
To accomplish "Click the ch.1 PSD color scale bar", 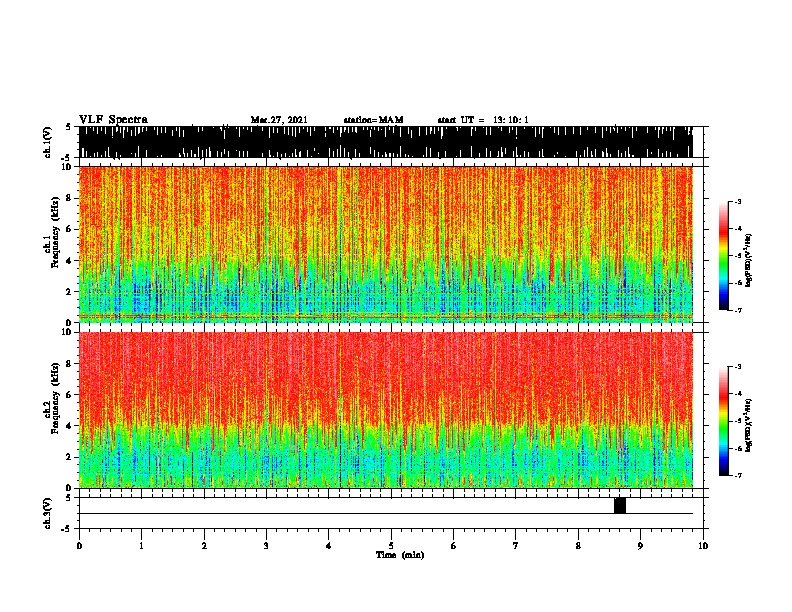I will [x=723, y=256].
